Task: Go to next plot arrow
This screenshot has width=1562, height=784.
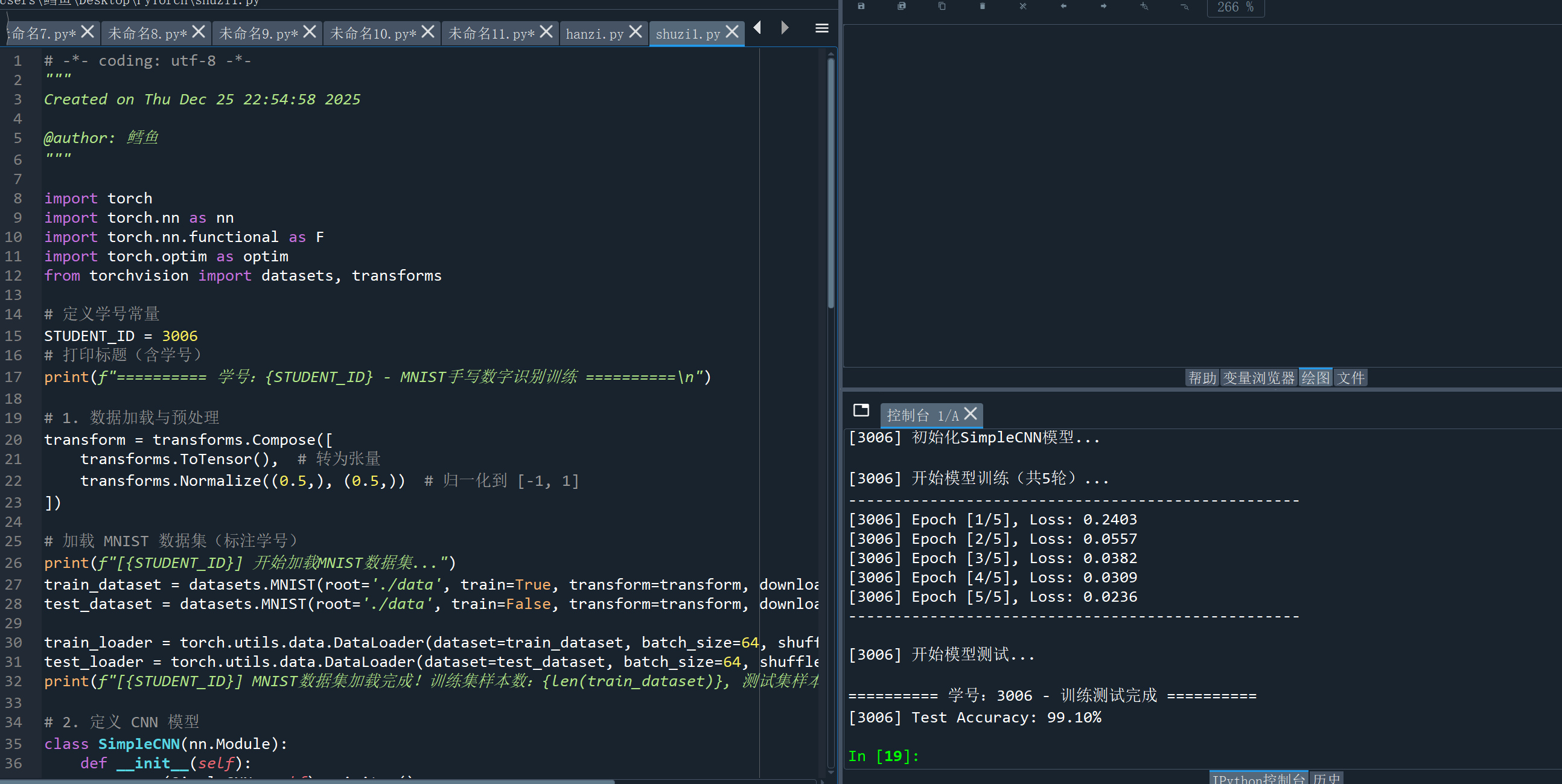Action: click(x=1103, y=6)
